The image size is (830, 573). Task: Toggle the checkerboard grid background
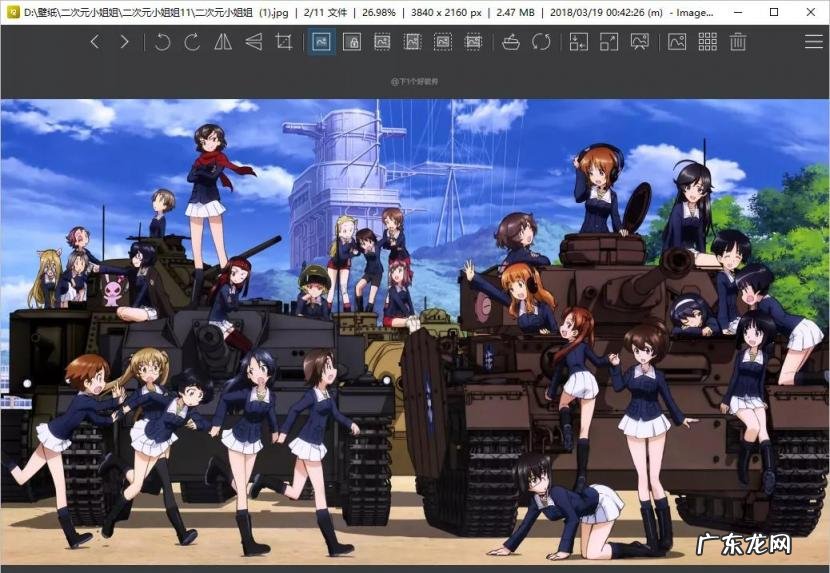[x=707, y=42]
